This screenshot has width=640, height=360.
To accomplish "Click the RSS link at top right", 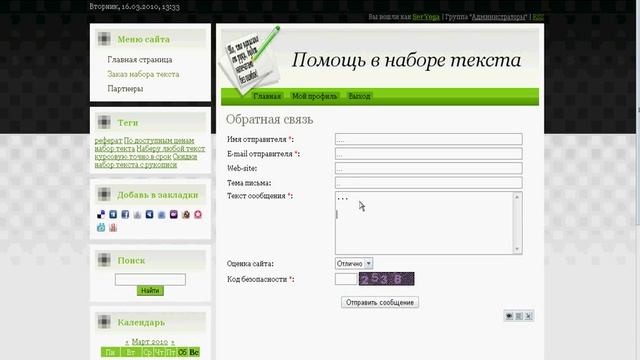I will (538, 17).
